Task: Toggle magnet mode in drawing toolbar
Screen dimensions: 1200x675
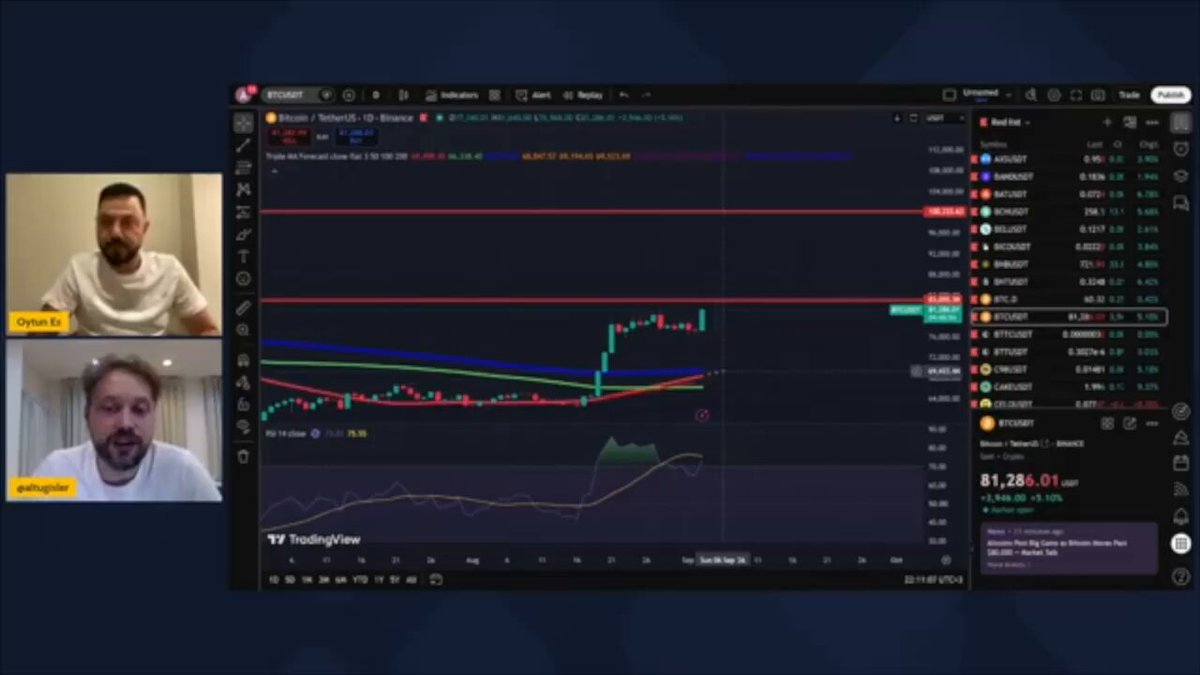Action: (x=243, y=360)
